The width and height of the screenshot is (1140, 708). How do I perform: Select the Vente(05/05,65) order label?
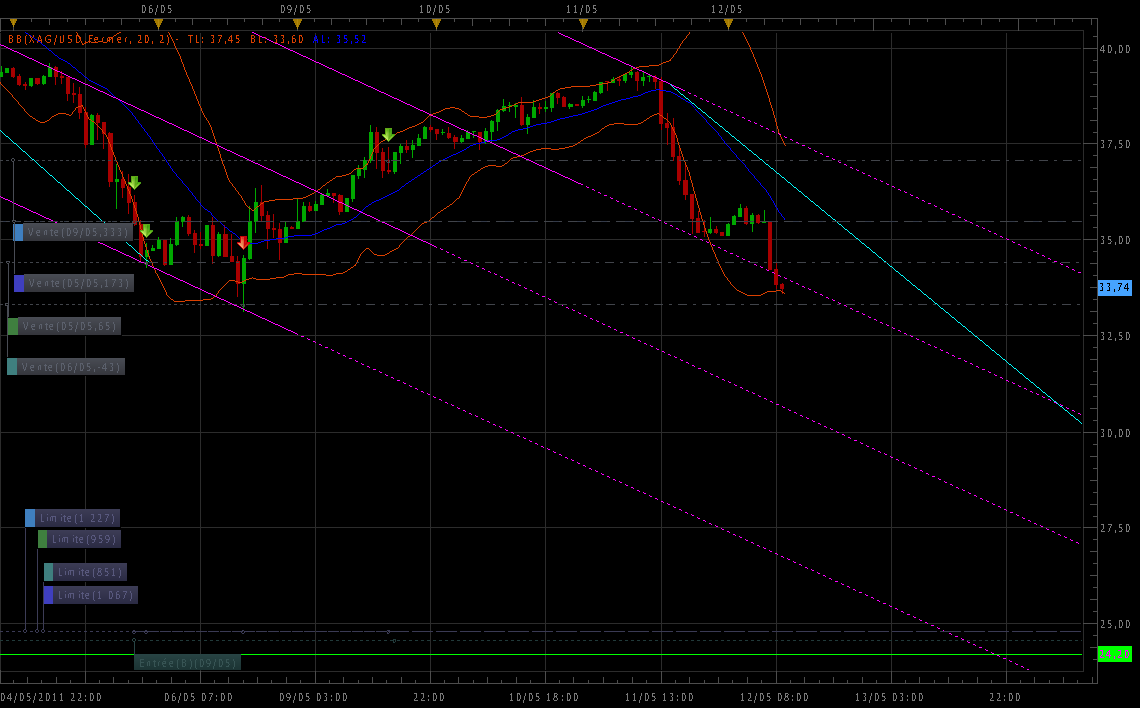point(69,326)
